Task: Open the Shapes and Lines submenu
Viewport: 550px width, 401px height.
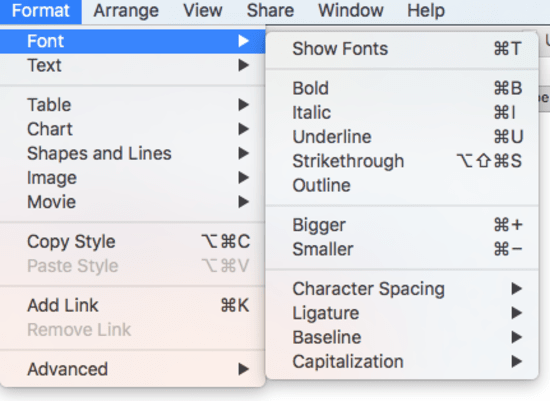Action: tap(133, 153)
